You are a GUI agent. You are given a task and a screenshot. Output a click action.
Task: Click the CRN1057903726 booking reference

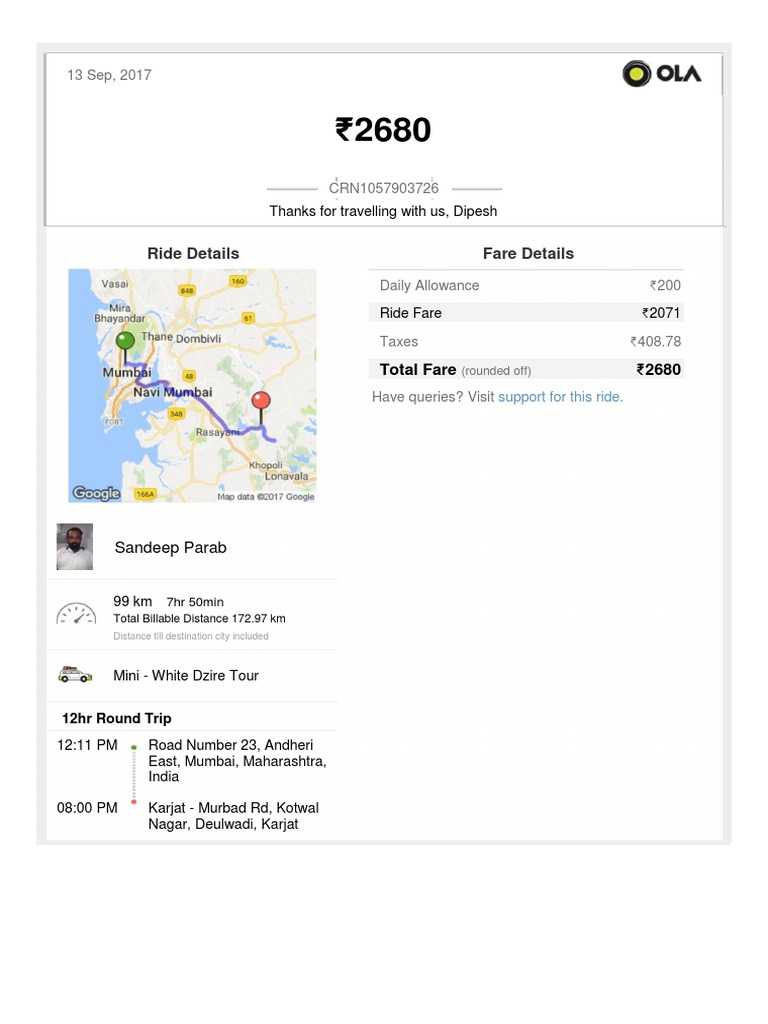pos(384,188)
